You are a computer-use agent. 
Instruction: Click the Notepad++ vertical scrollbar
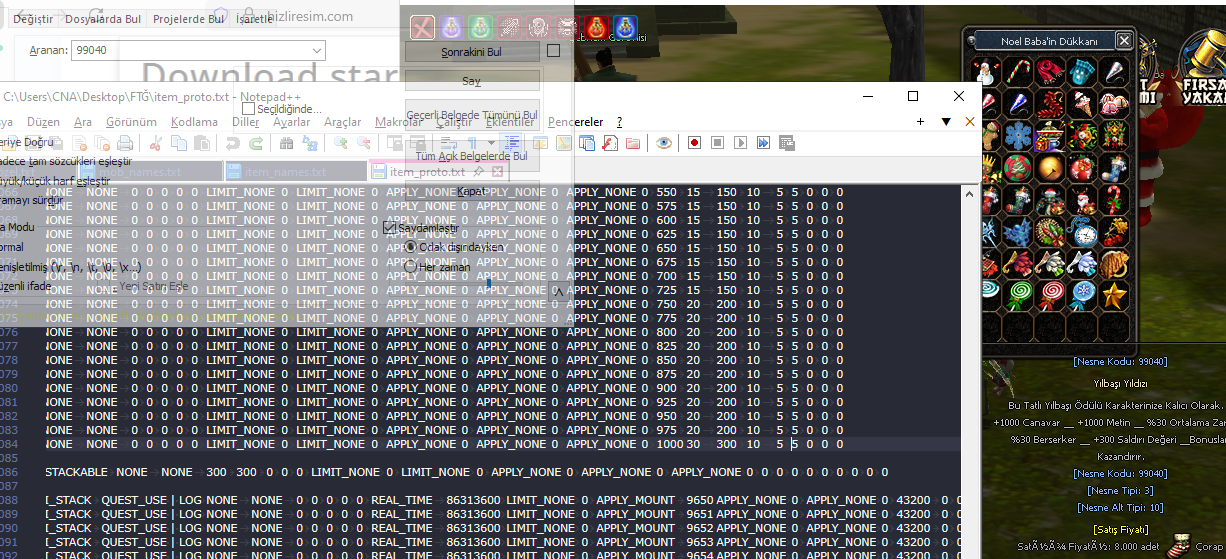pyautogui.click(x=969, y=370)
